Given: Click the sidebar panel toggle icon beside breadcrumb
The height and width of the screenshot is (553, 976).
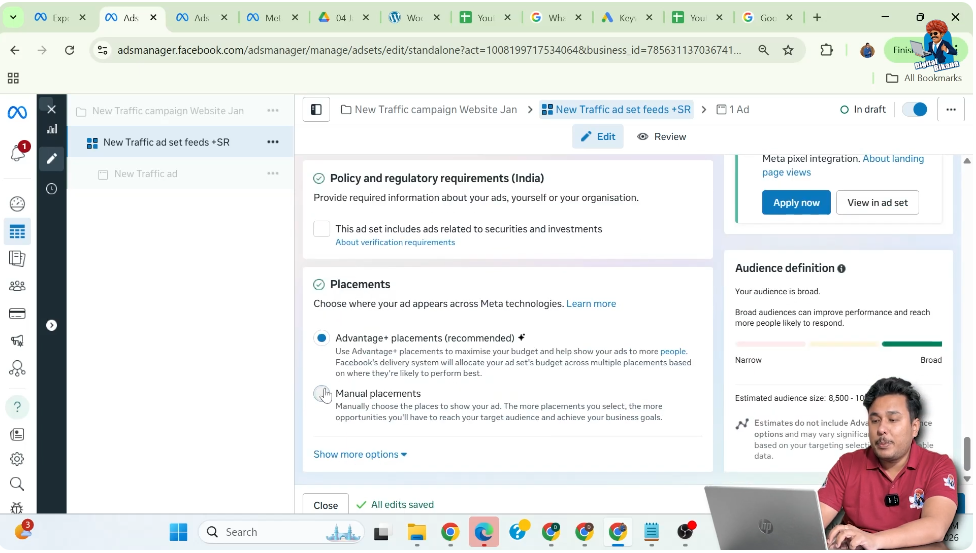Looking at the screenshot, I should [316, 110].
